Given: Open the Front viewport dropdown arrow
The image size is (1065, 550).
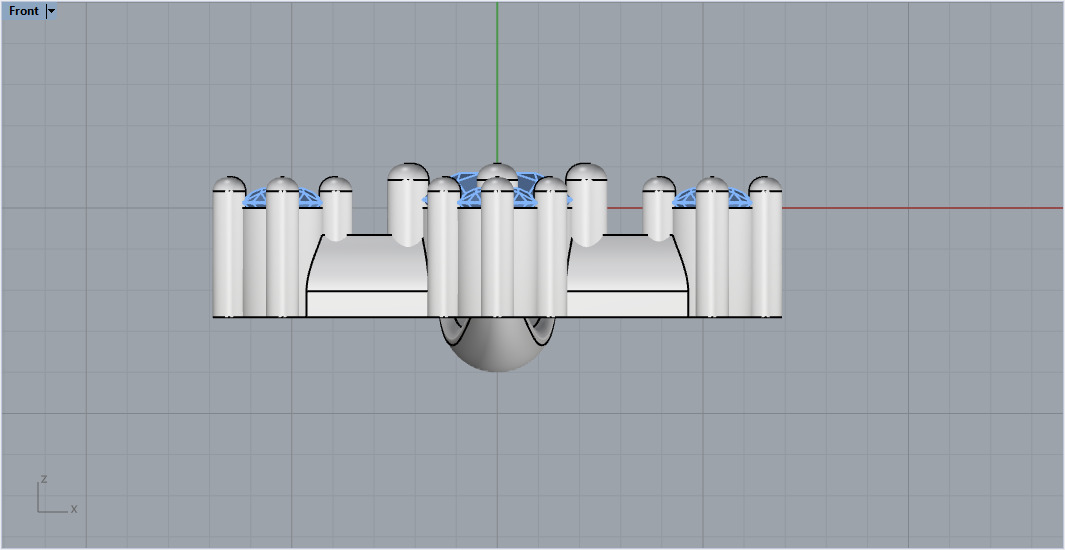Looking at the screenshot, I should (52, 11).
